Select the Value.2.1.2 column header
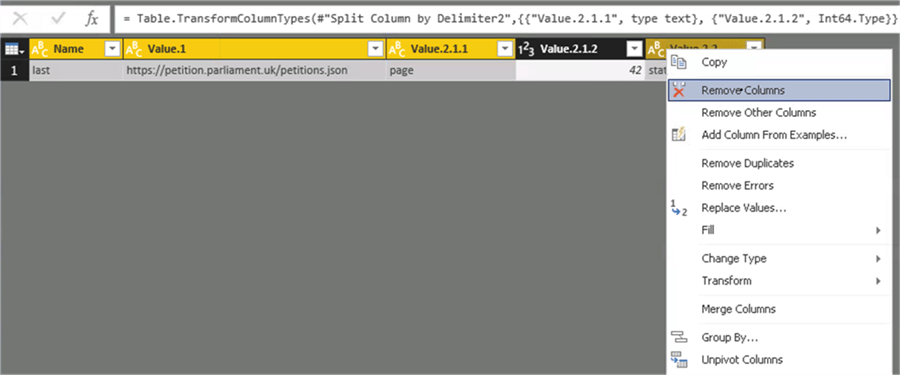900x375 pixels. [x=580, y=50]
